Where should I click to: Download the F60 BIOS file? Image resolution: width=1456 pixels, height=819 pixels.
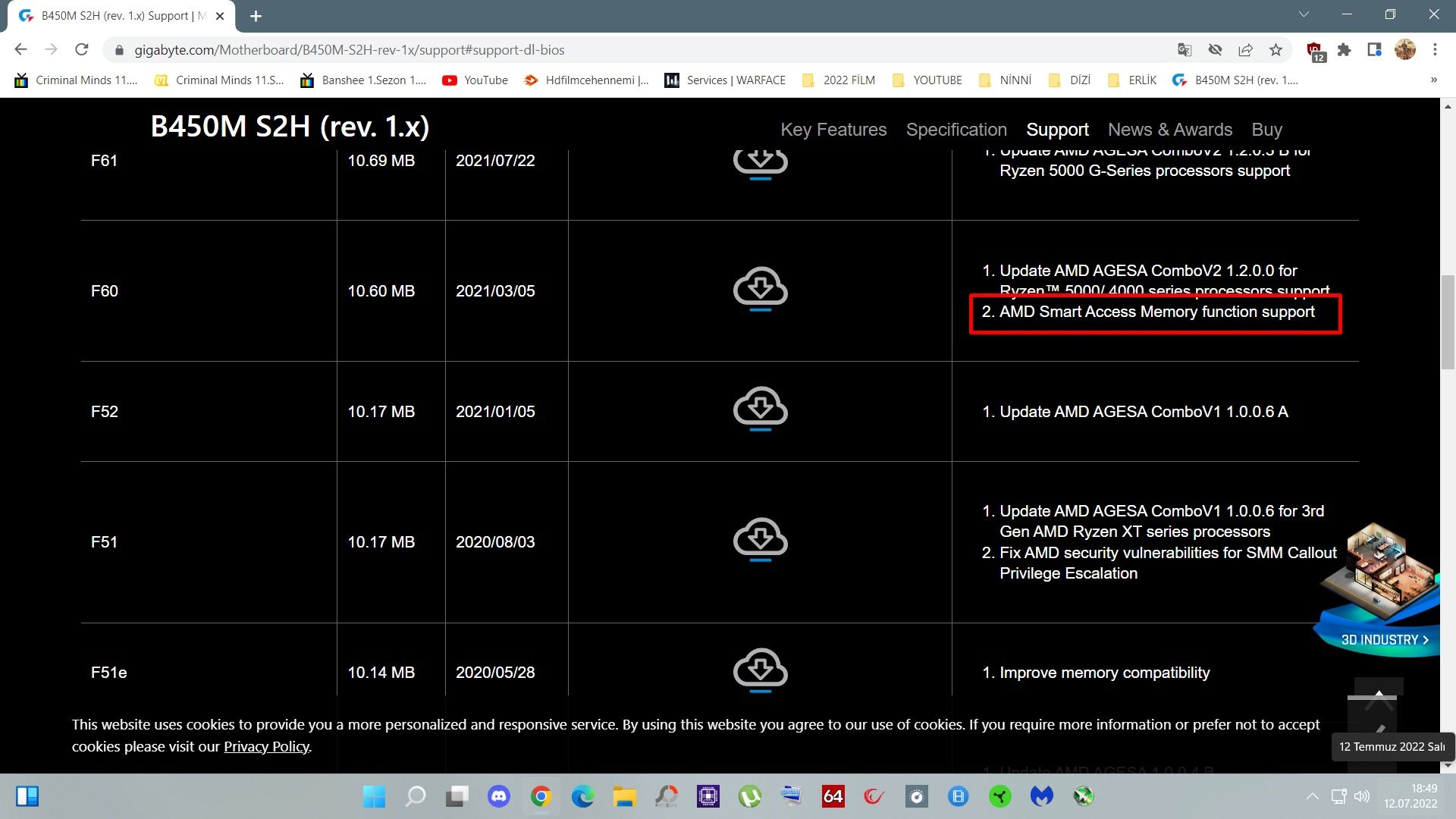[x=760, y=289]
